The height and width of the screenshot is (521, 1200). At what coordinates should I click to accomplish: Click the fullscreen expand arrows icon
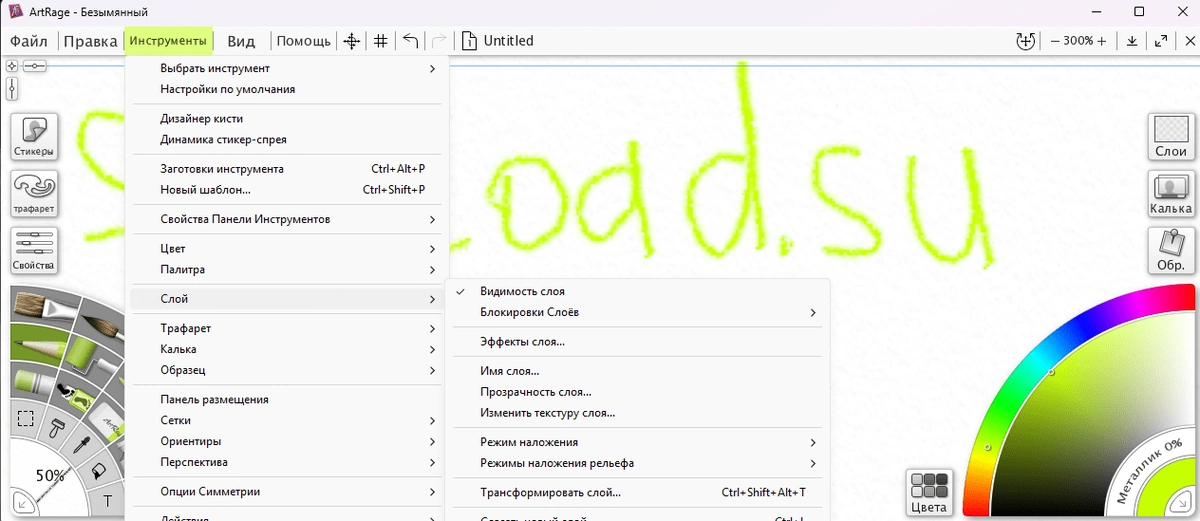pos(1161,41)
